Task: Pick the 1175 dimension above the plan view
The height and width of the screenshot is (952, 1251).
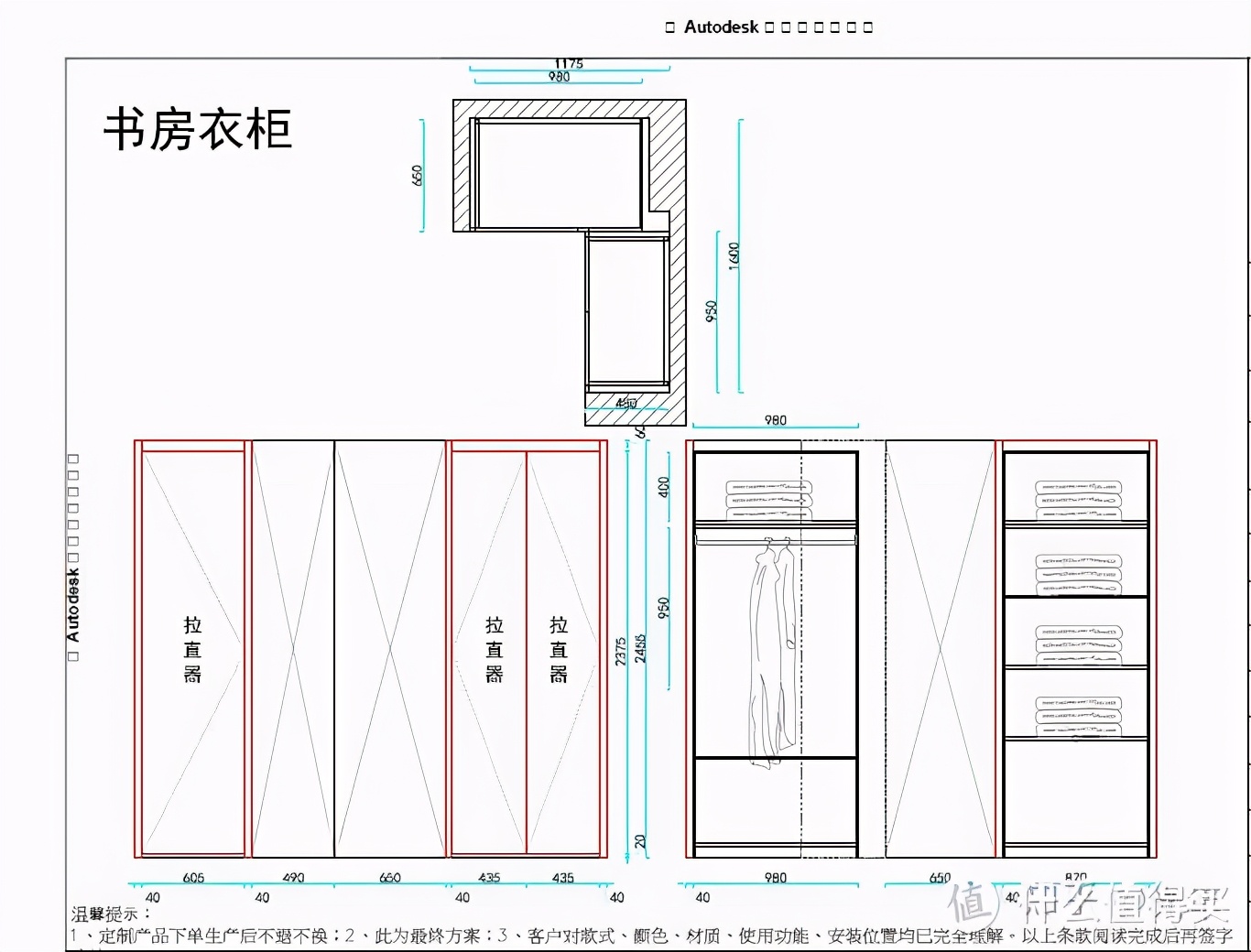Action: click(569, 63)
